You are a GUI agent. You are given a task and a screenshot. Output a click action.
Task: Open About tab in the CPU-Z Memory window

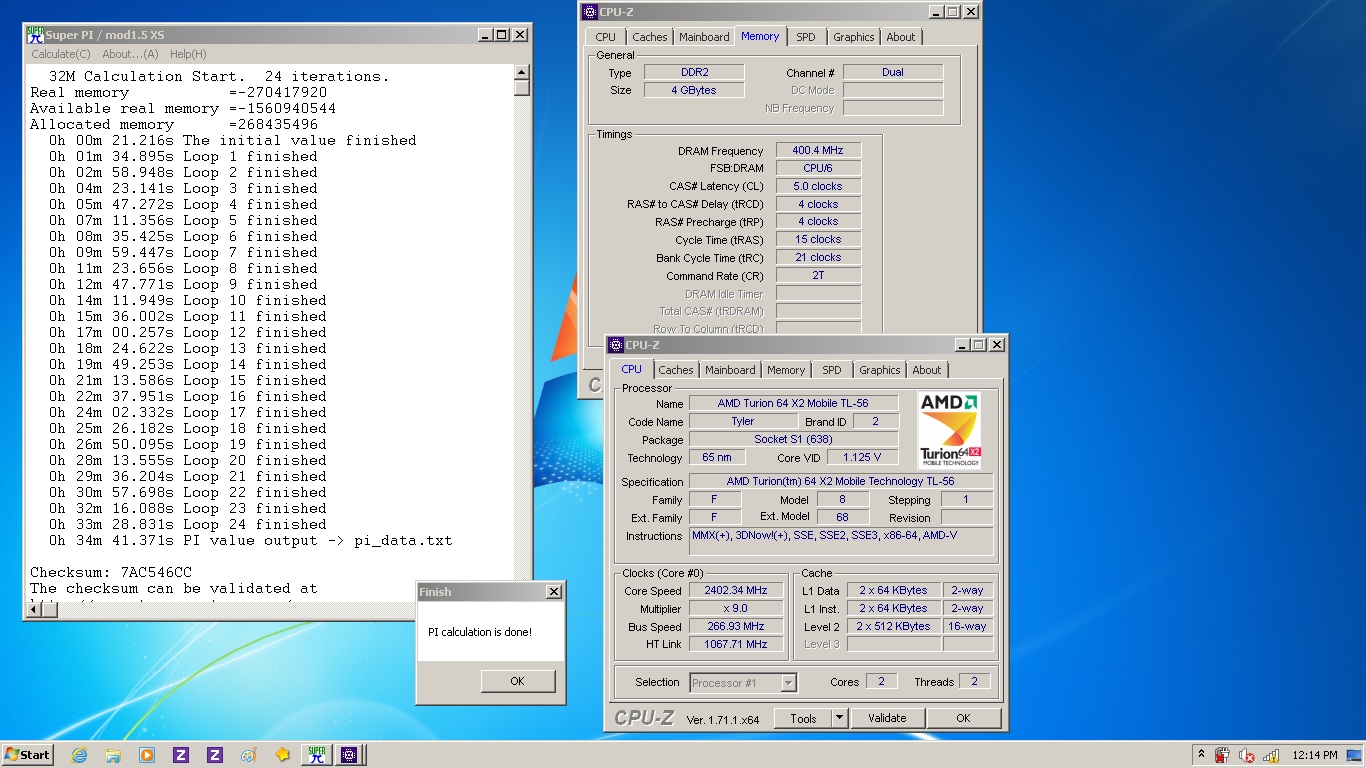tap(901, 37)
